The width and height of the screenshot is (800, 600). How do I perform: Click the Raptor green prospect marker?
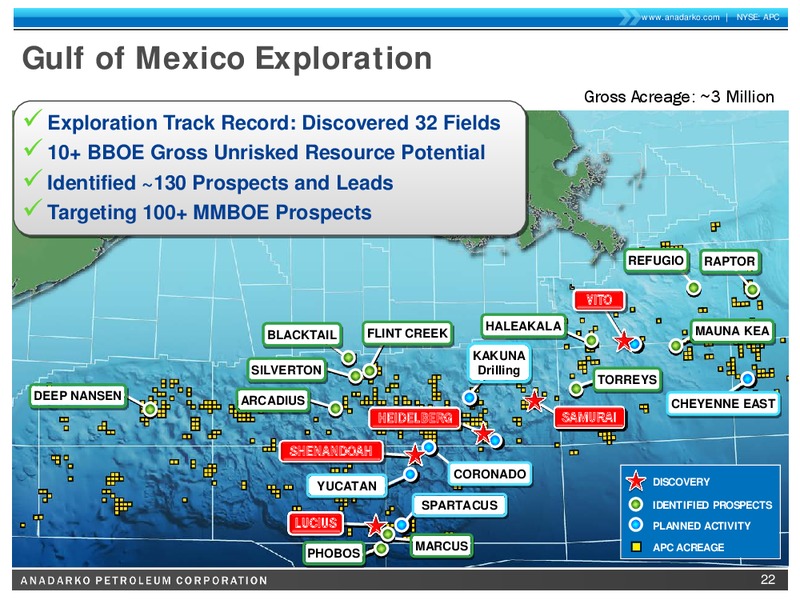click(752, 290)
